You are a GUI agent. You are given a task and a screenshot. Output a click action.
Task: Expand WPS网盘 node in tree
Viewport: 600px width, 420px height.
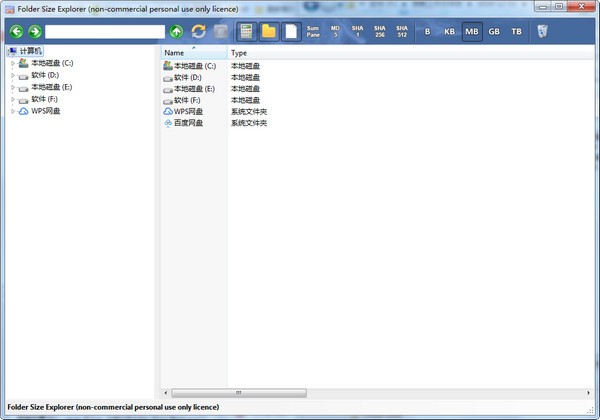pos(13,111)
